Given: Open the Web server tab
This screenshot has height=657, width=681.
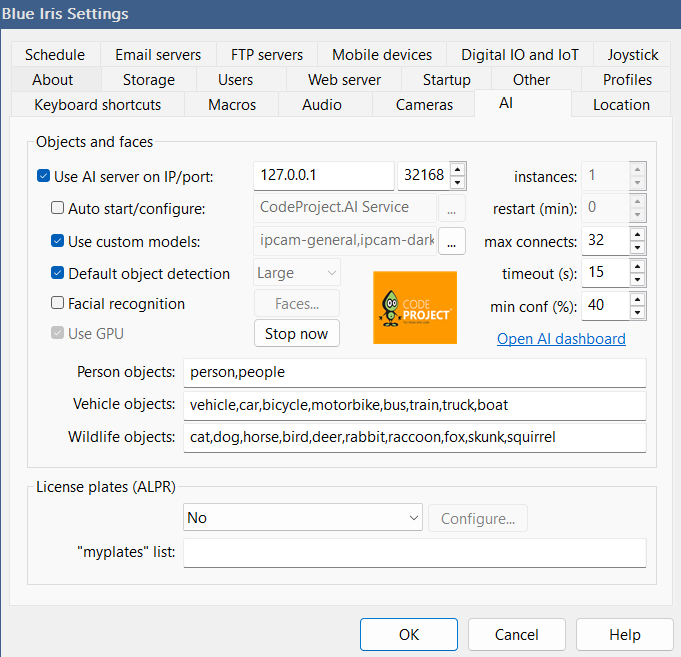Looking at the screenshot, I should click(344, 80).
